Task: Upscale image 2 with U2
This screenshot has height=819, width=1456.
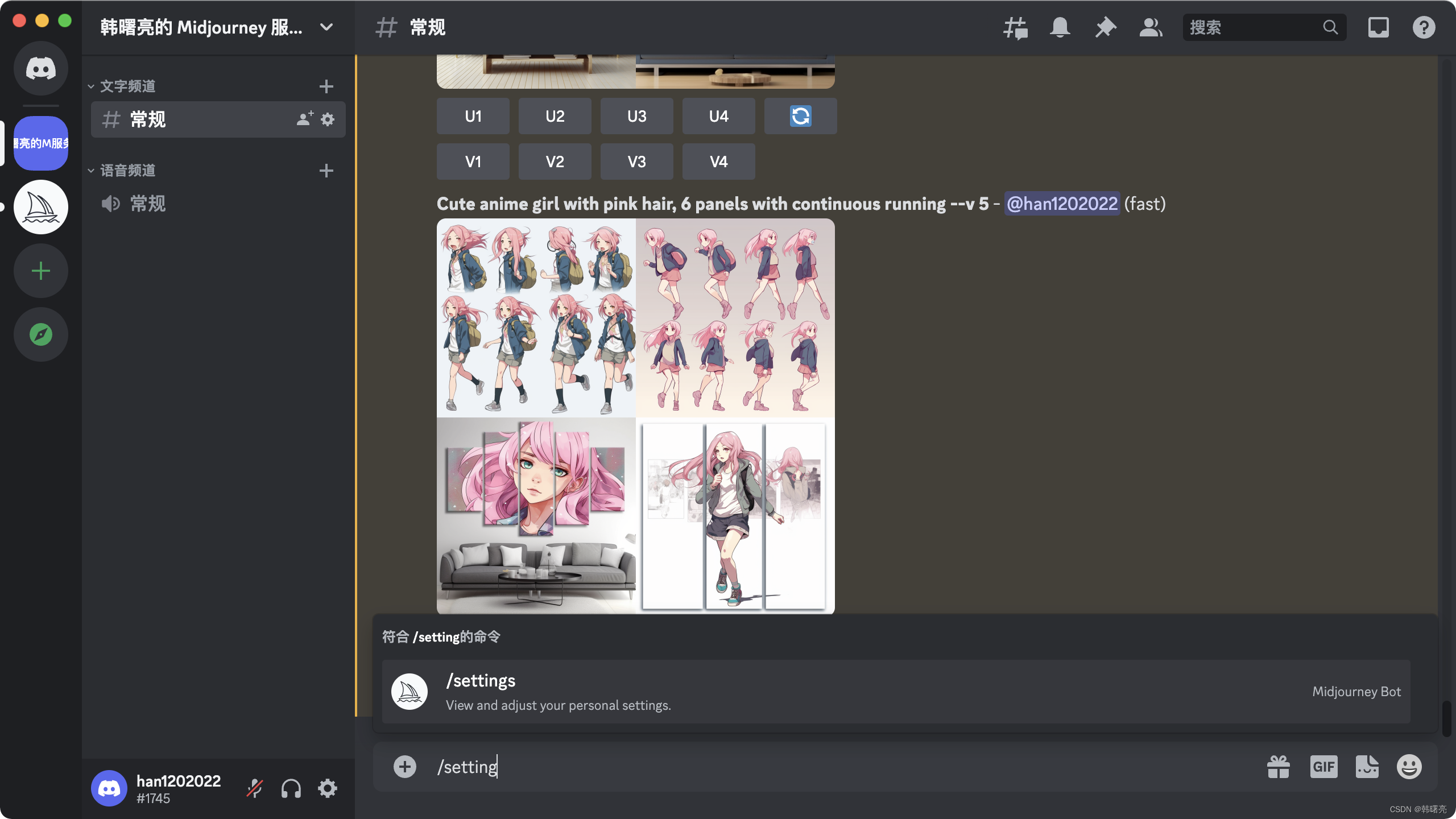Action: click(x=555, y=116)
